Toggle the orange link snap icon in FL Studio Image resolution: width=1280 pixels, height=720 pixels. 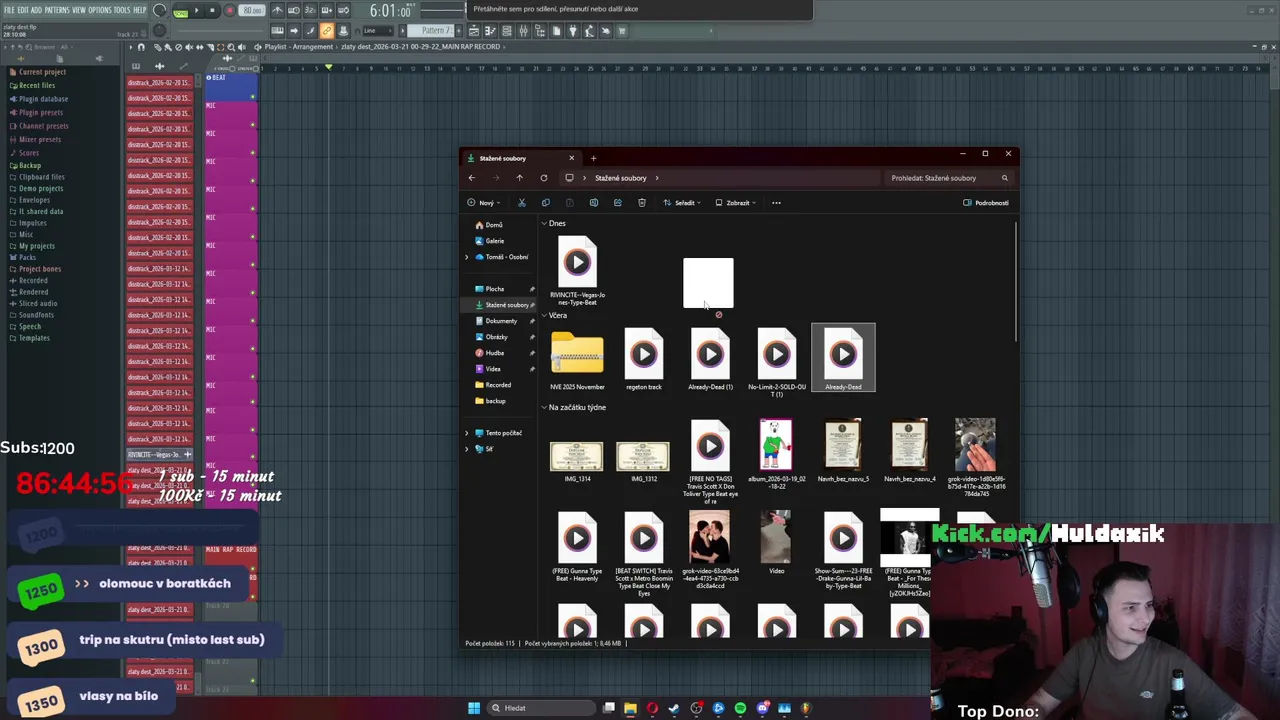[x=326, y=31]
